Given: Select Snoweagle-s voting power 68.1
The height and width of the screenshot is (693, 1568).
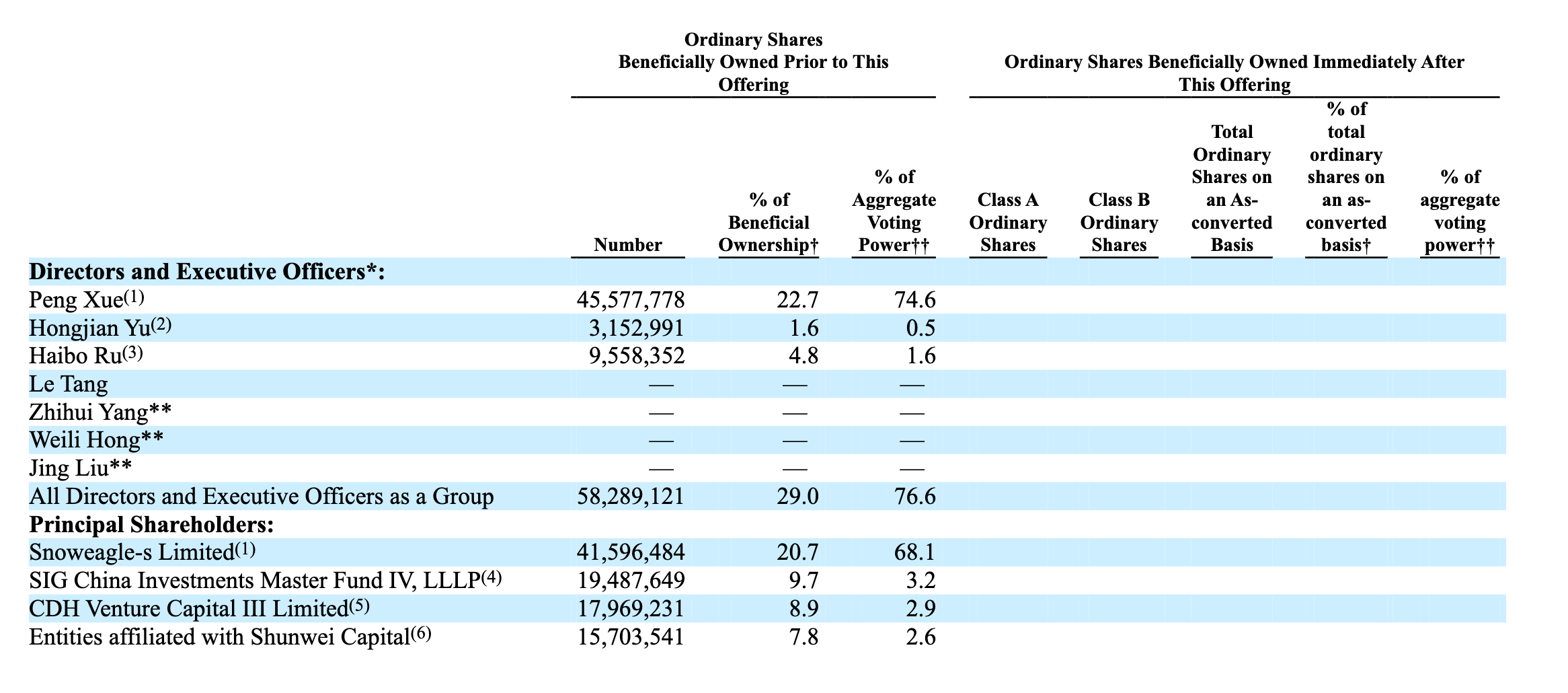Looking at the screenshot, I should click(915, 552).
